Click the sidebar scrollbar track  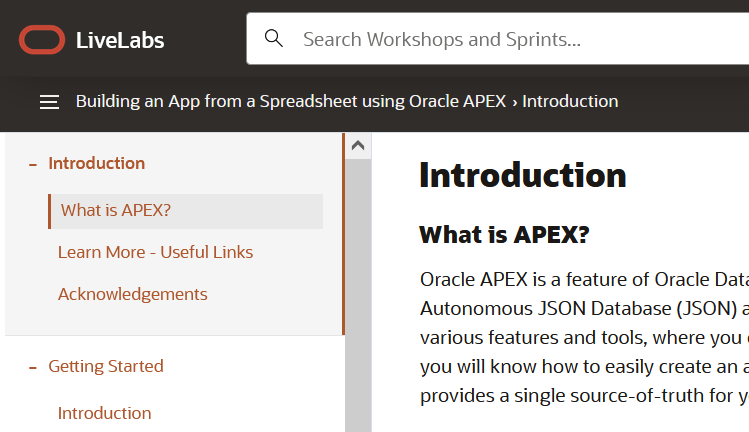point(357,300)
